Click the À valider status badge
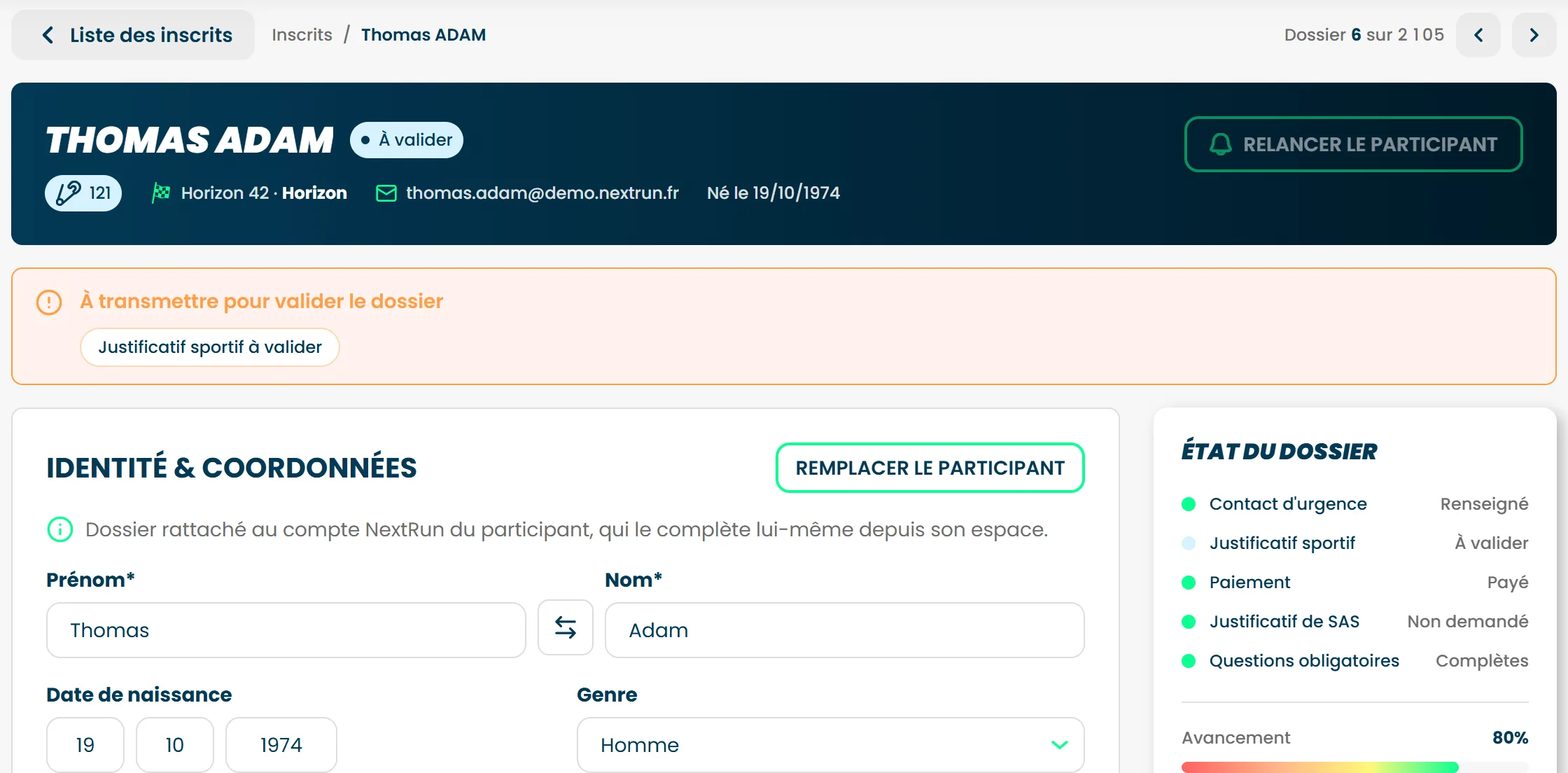 pyautogui.click(x=407, y=140)
